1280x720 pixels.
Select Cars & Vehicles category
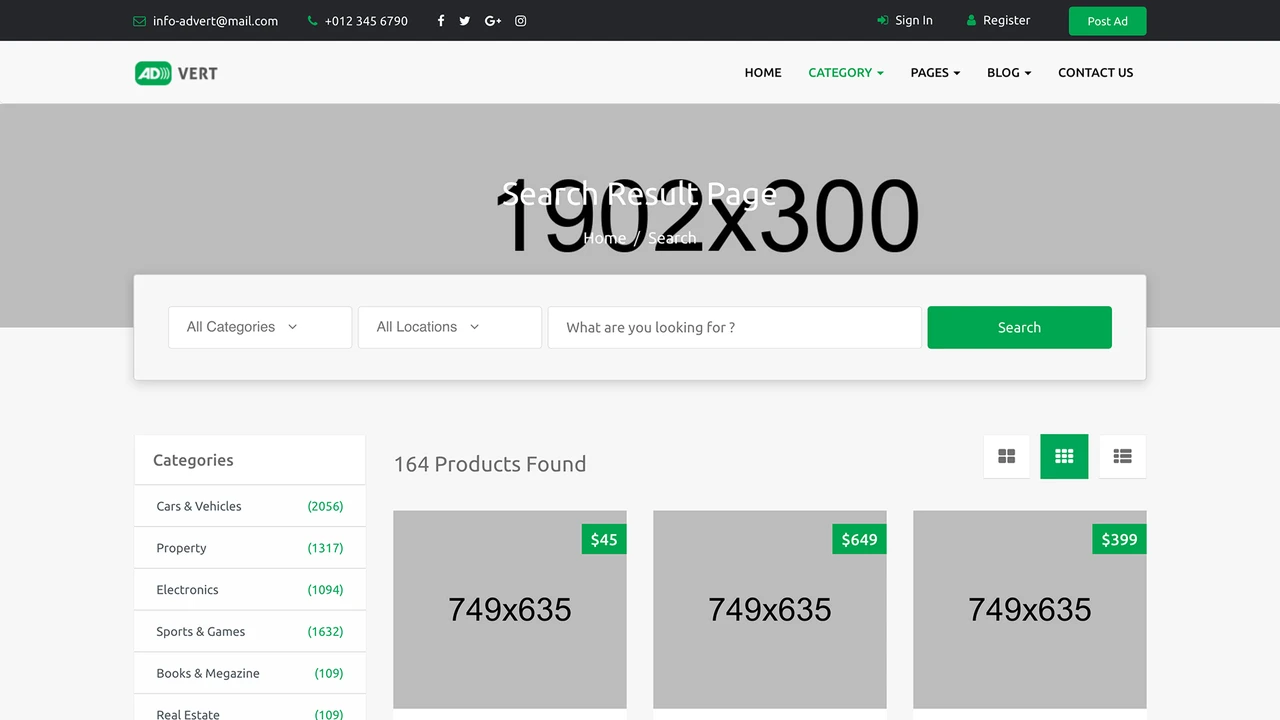[199, 506]
